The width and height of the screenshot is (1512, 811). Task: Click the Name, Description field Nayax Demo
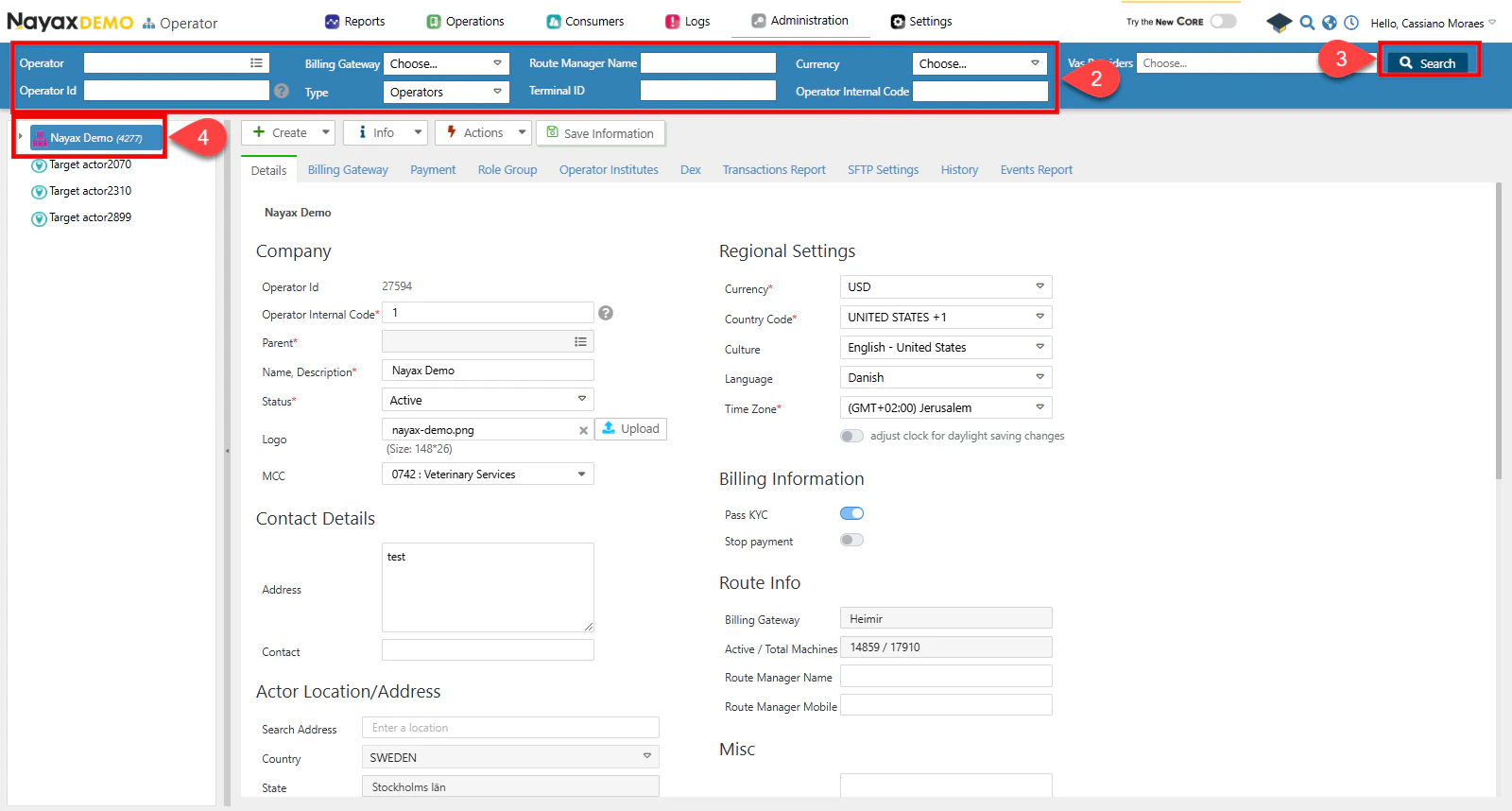(488, 371)
